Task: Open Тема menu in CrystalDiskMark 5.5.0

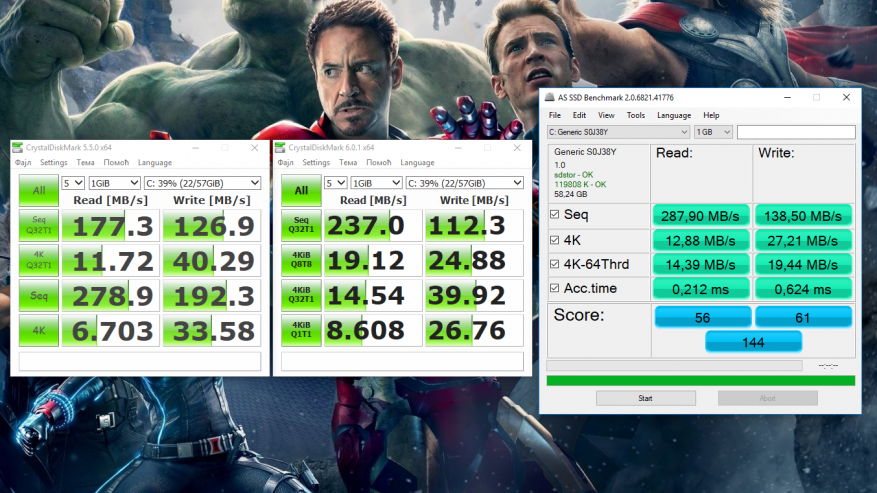Action: point(85,162)
